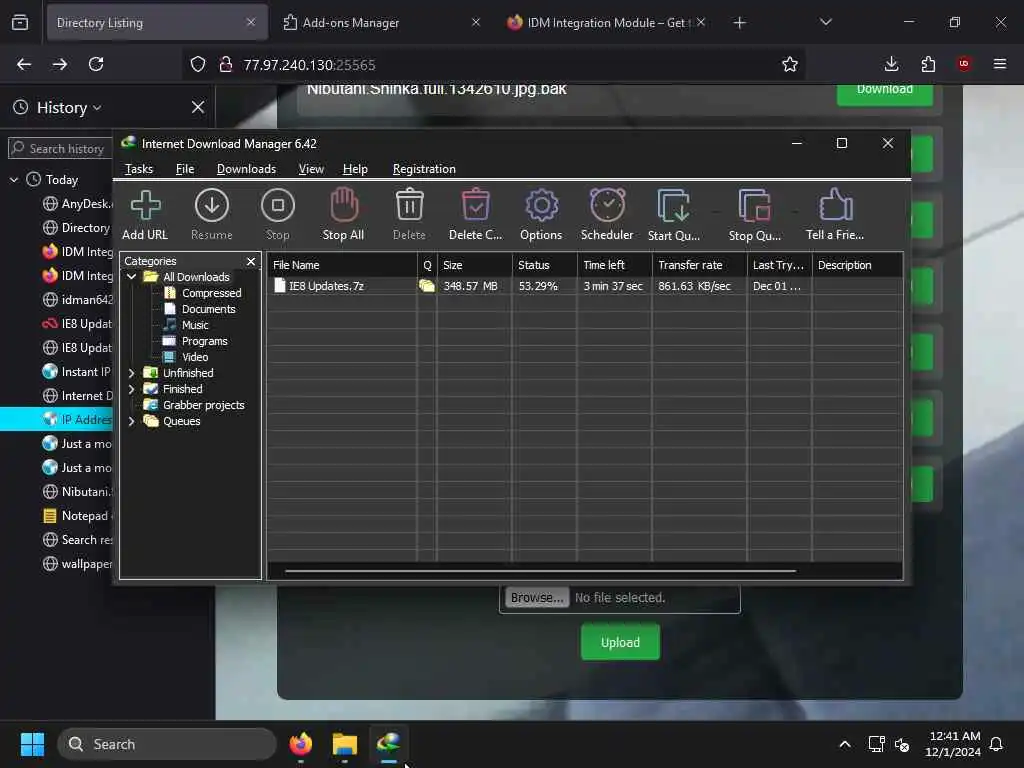The width and height of the screenshot is (1024, 768).
Task: Open the Windows Start menu
Action: pyautogui.click(x=32, y=744)
